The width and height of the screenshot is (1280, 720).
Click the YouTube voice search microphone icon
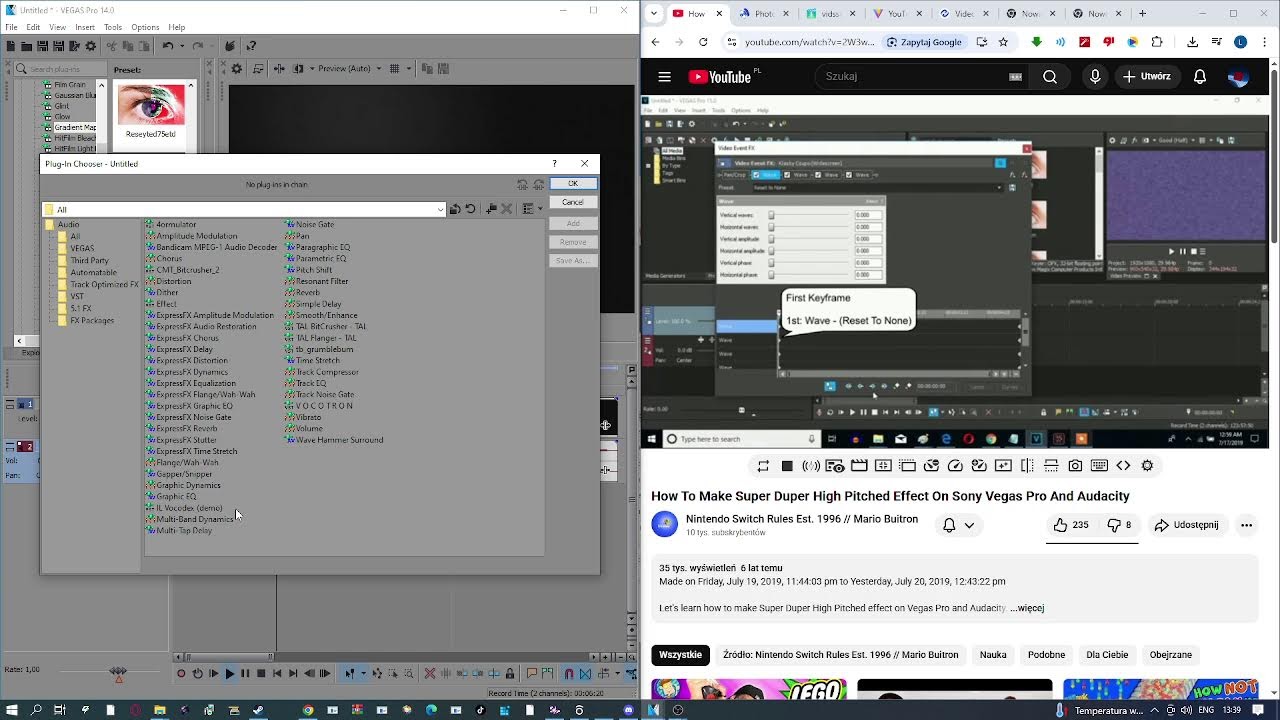[x=1095, y=76]
